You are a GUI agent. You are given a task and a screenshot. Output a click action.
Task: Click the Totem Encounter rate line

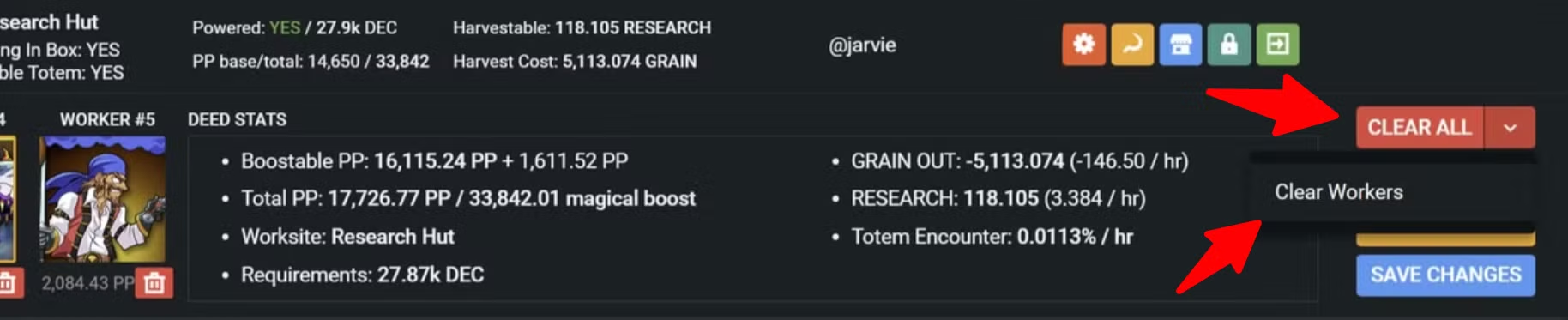click(x=992, y=237)
